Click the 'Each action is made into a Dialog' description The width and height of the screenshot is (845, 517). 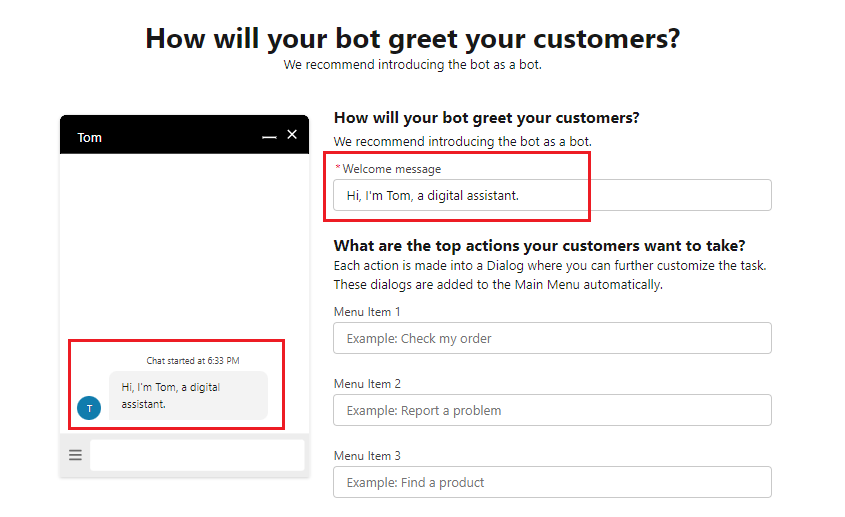point(549,266)
